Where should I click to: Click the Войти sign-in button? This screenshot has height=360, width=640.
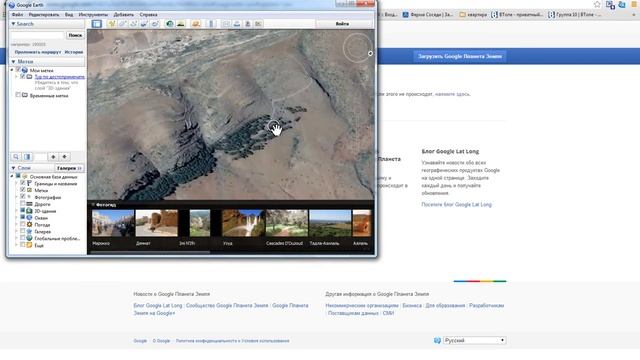coord(342,24)
